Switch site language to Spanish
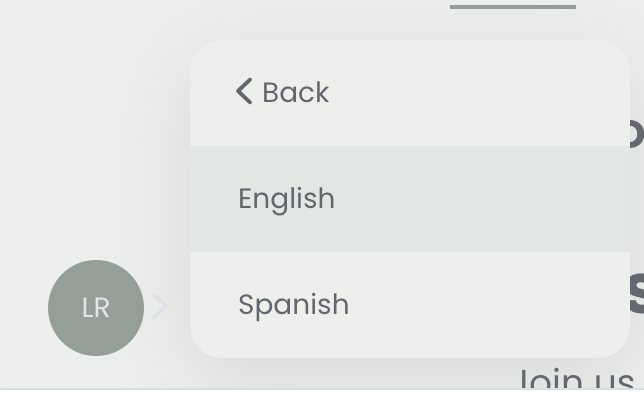This screenshot has width=644, height=394. click(409, 305)
